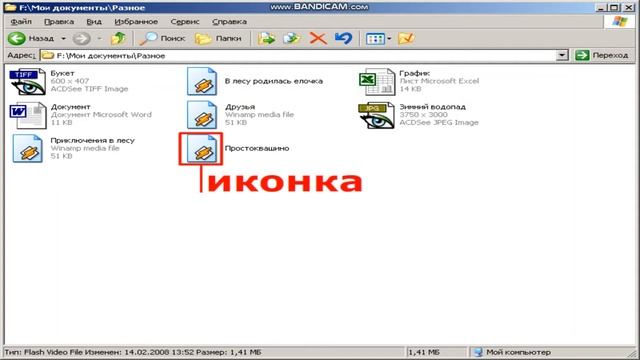Image resolution: width=640 pixels, height=360 pixels.
Task: Select the Букет TIFF file icon
Action: (28, 82)
